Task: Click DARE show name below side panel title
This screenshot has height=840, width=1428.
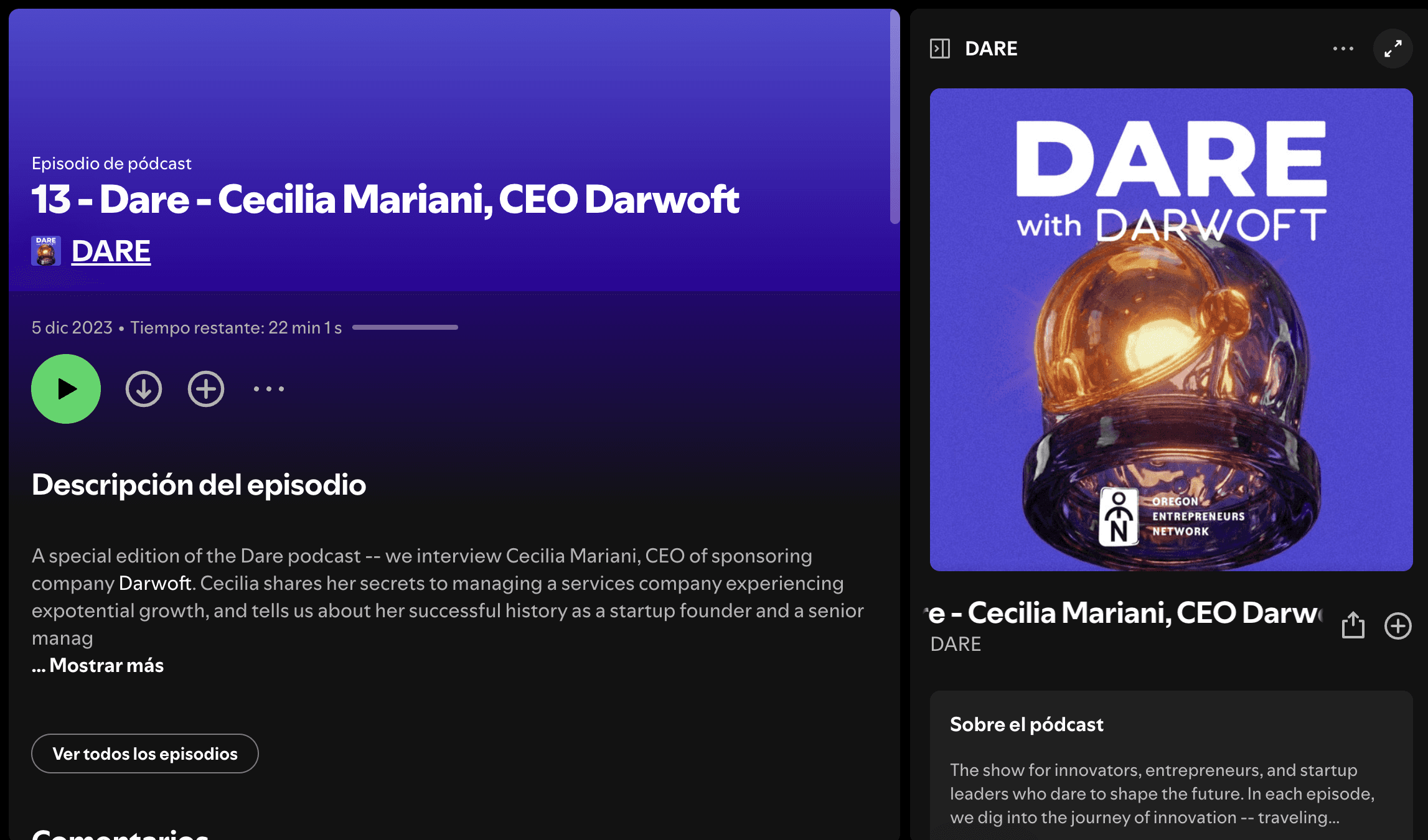Action: pos(956,644)
